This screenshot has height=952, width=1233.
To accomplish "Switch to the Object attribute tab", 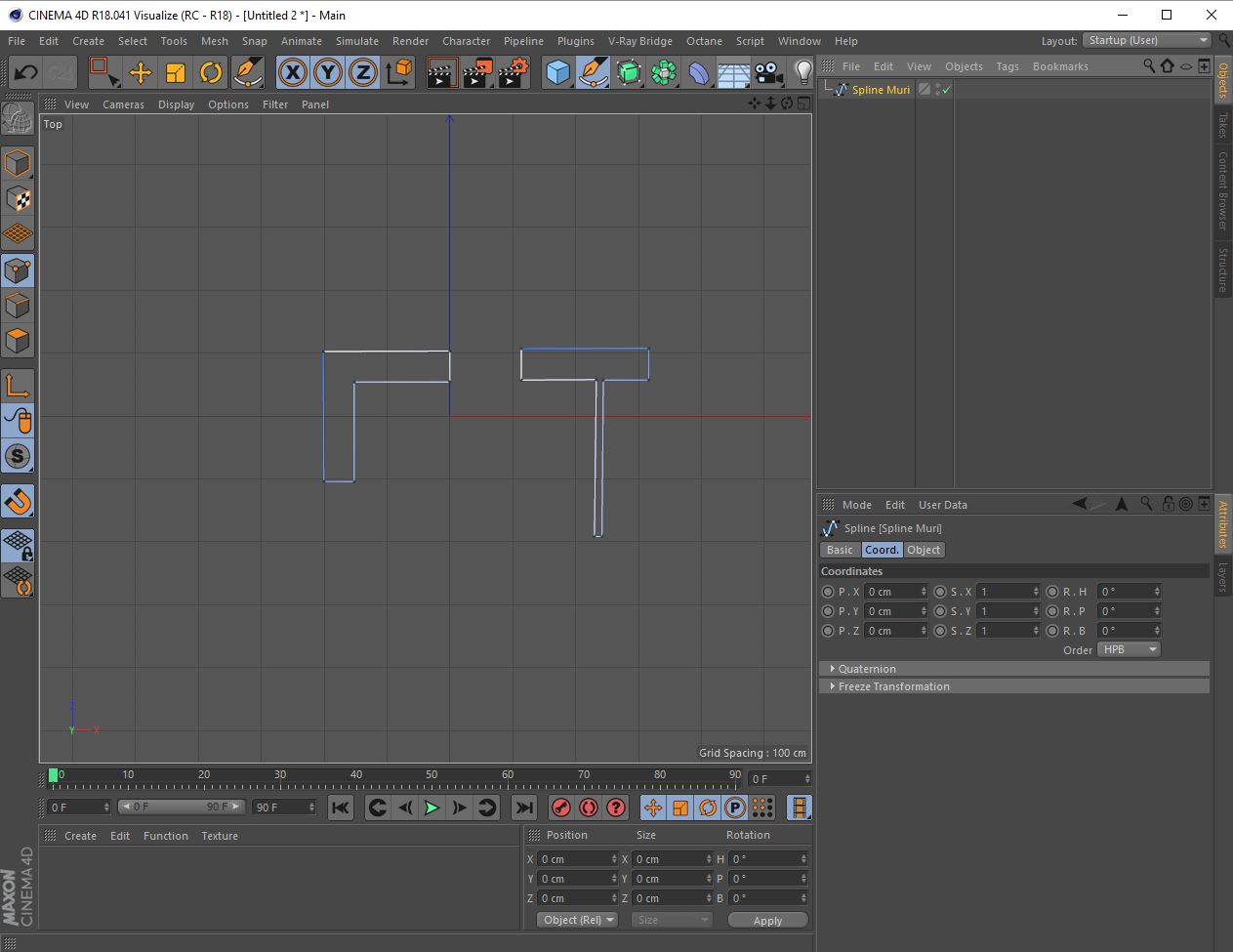I will pos(924,550).
